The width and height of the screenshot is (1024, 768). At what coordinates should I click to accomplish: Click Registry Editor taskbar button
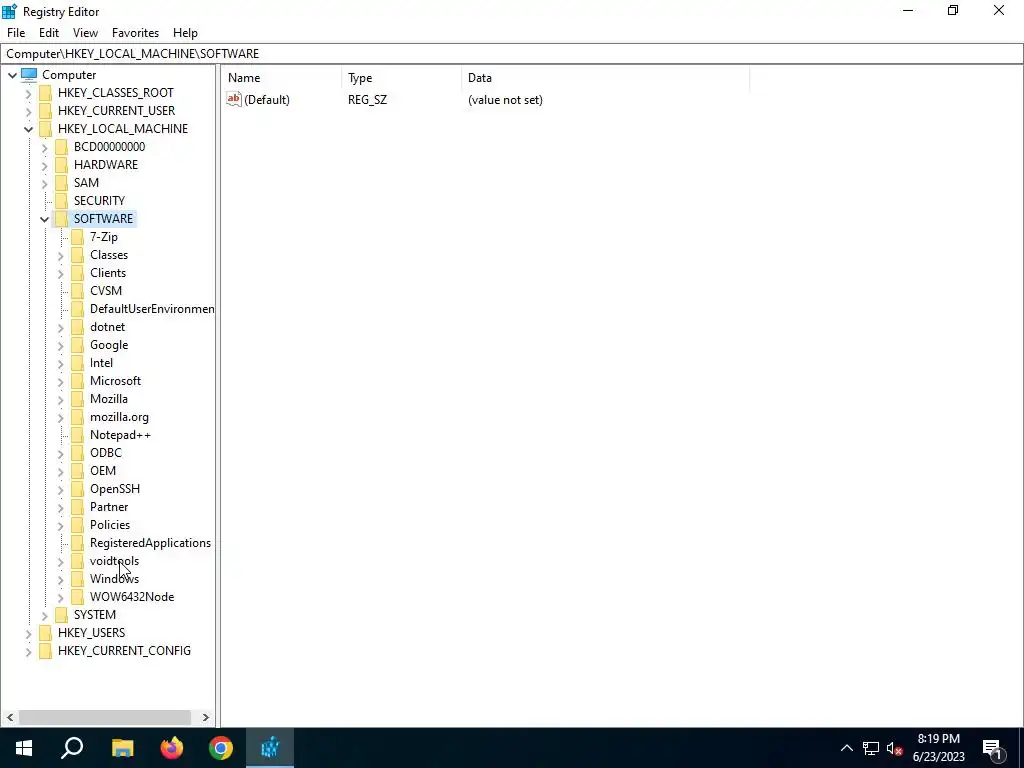(270, 748)
